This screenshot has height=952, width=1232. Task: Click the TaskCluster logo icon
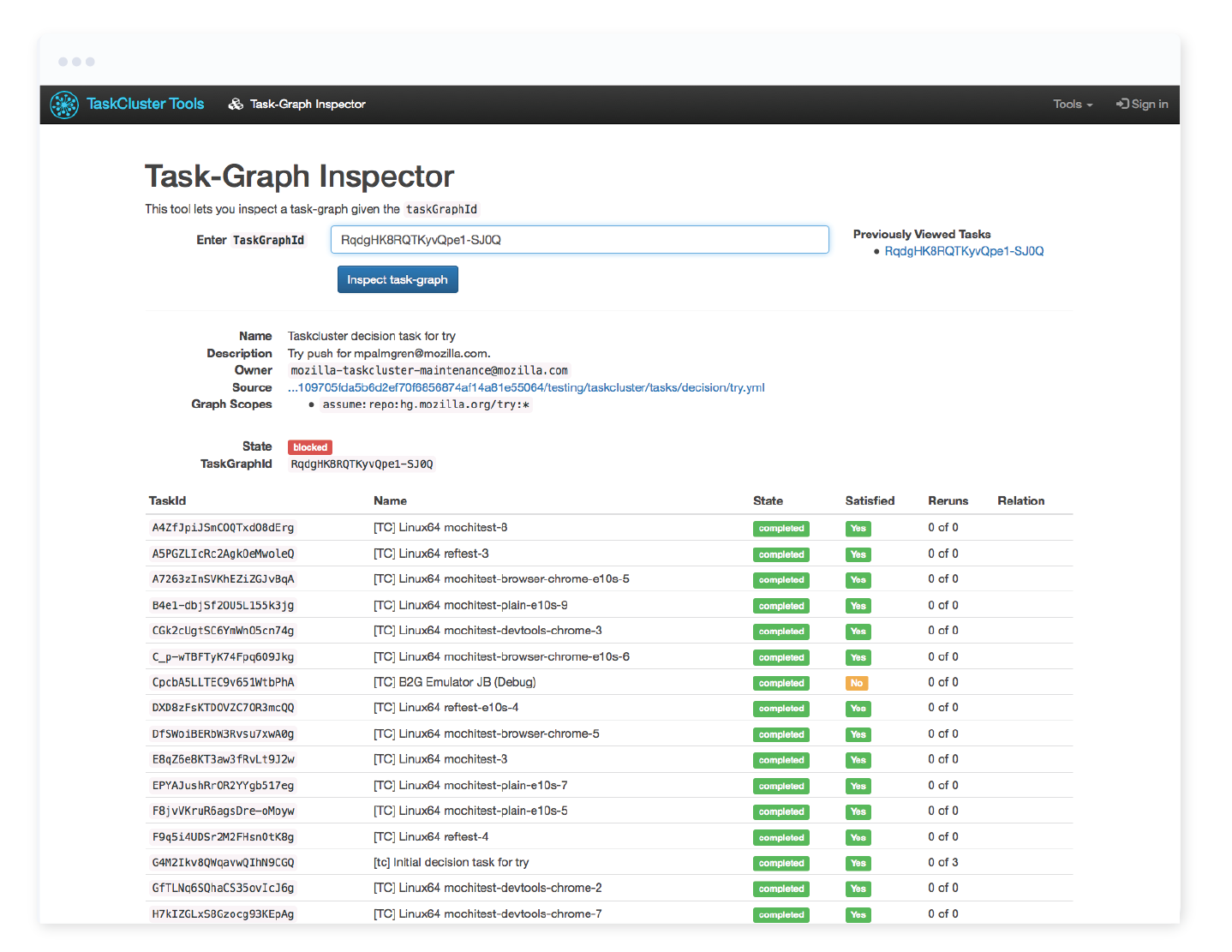point(64,105)
